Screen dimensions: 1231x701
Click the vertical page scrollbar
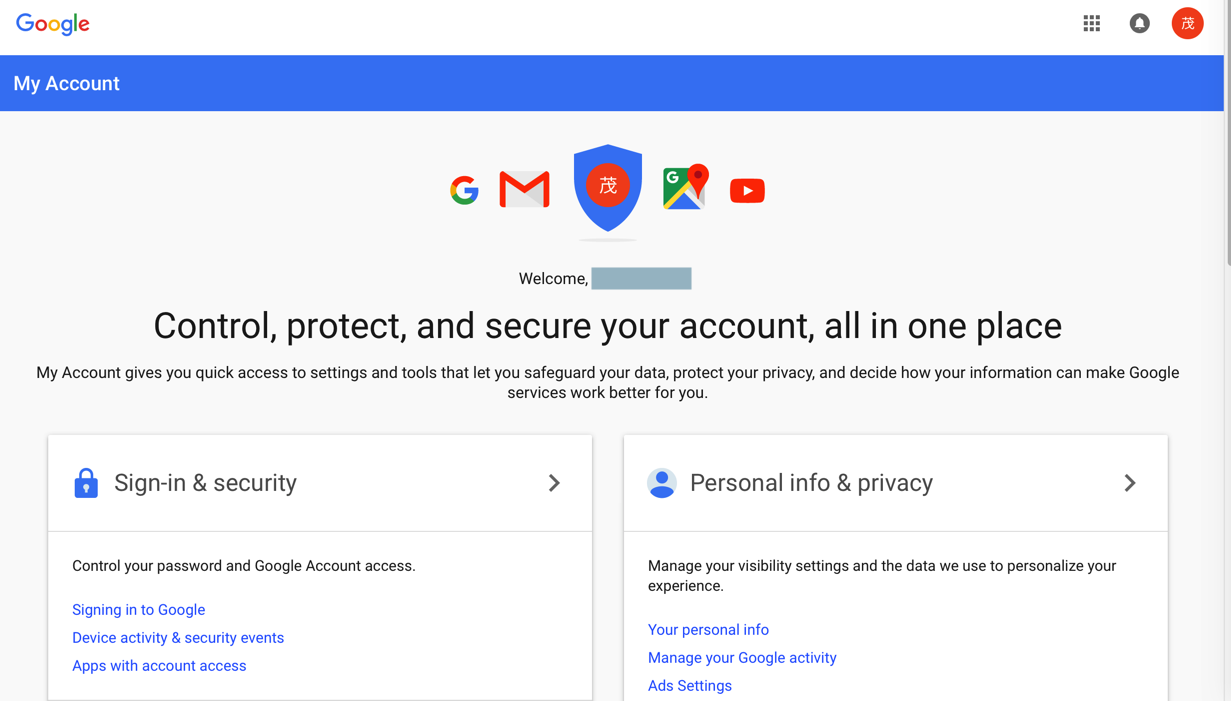click(1227, 140)
